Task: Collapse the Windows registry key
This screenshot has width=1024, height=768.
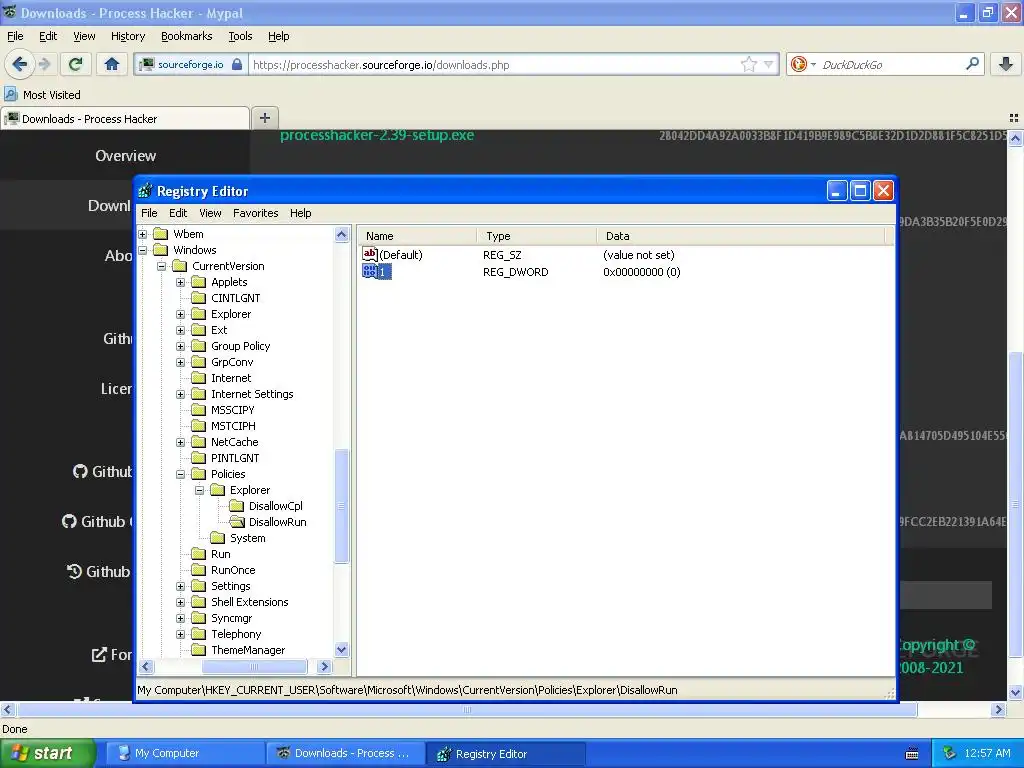Action: pos(142,250)
